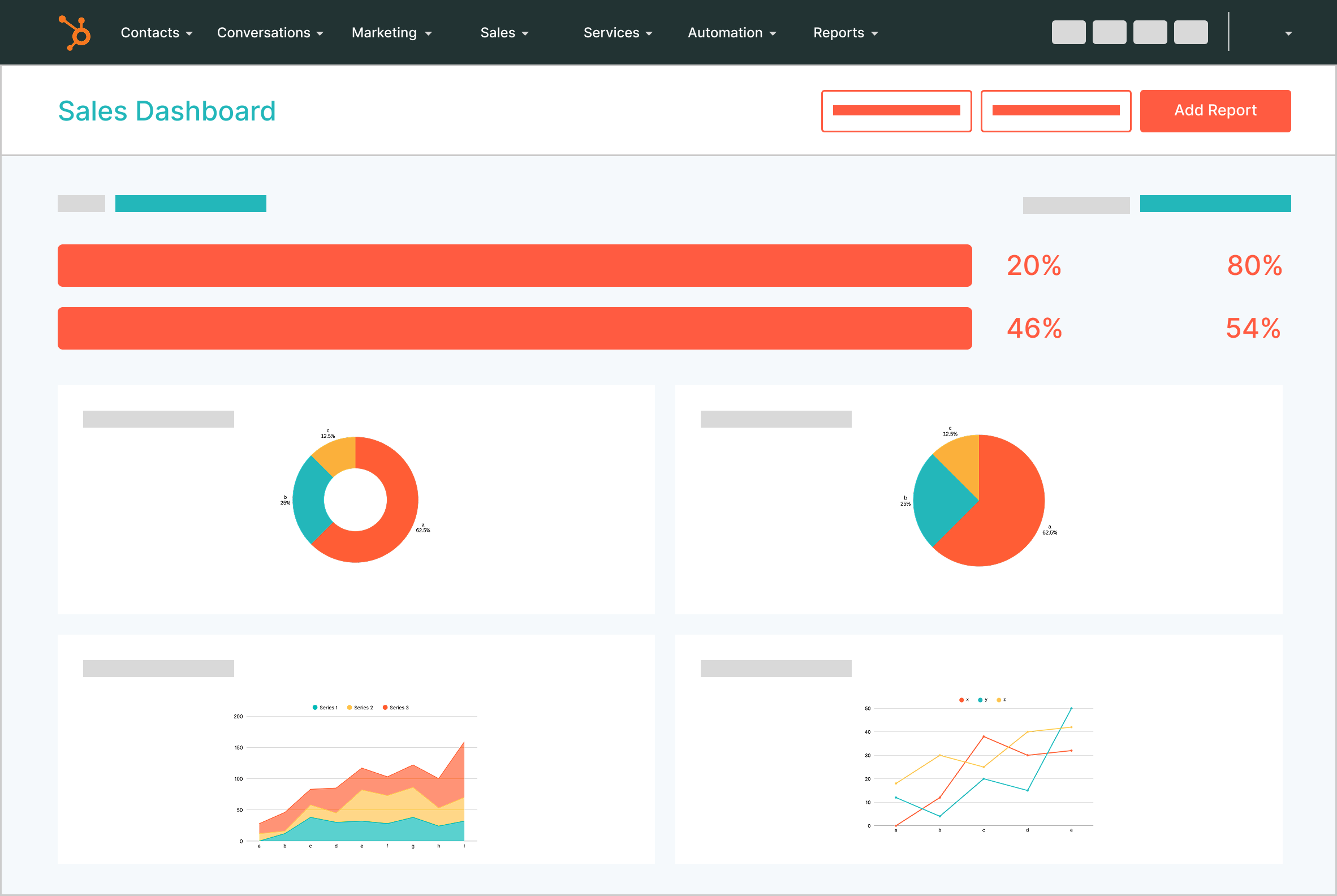The image size is (1337, 896).
Task: Click the Series 3 legend dot
Action: (x=385, y=707)
